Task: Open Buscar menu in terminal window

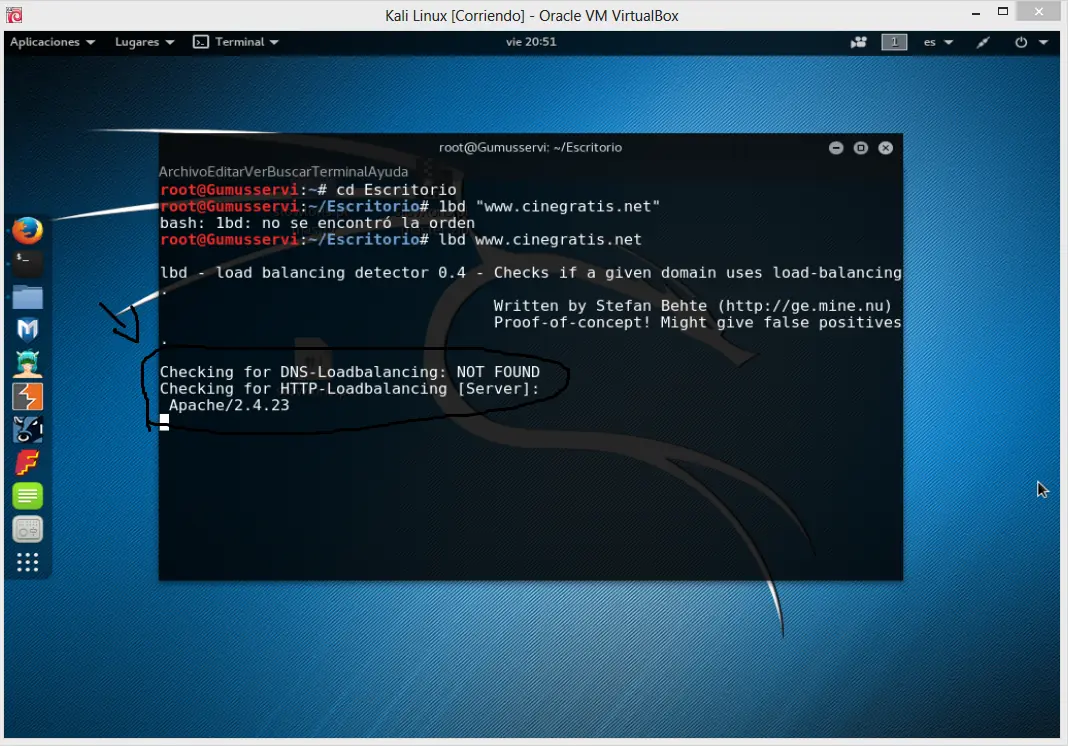Action: tap(287, 172)
